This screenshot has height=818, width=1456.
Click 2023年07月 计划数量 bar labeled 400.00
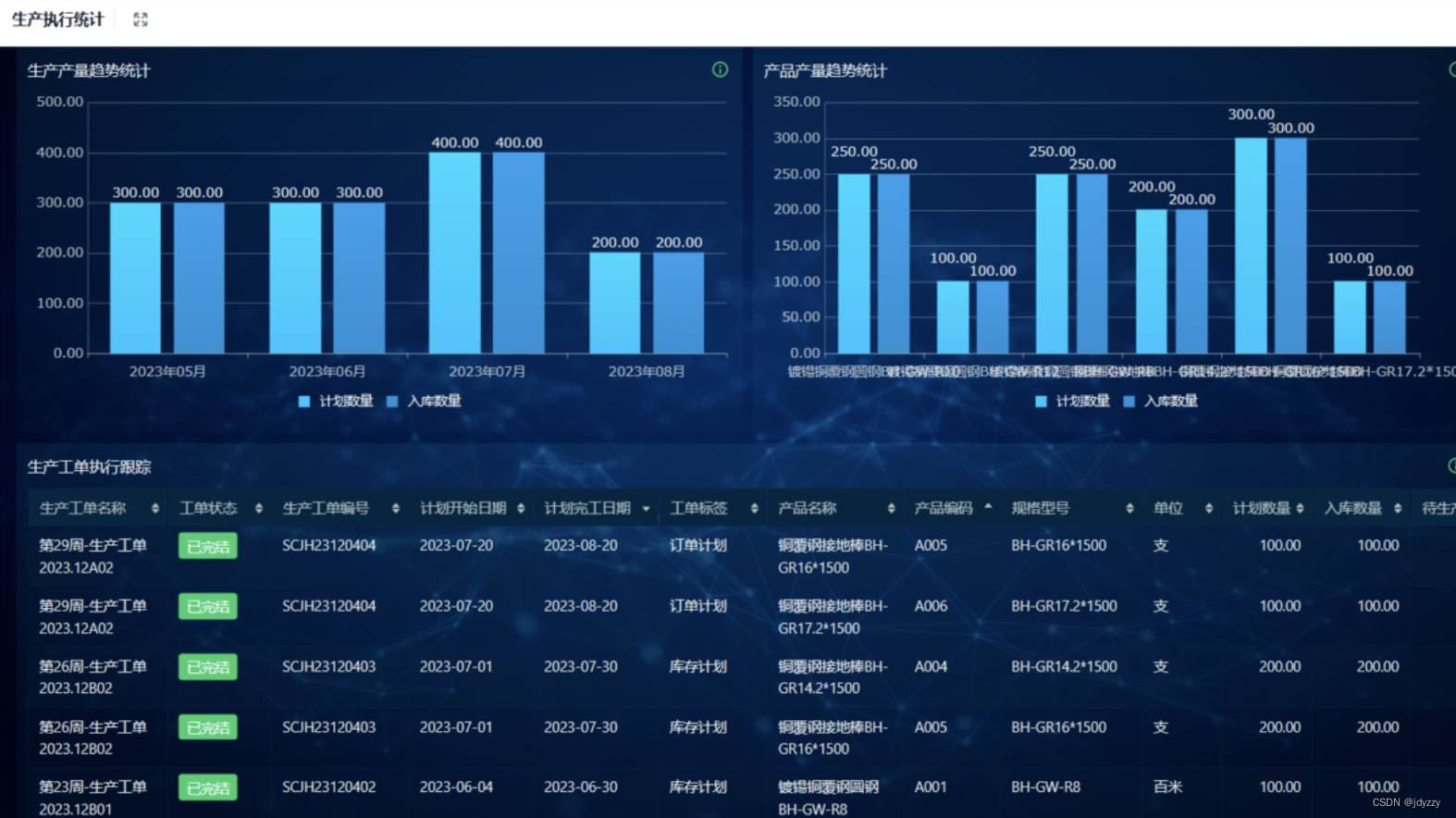coord(455,253)
